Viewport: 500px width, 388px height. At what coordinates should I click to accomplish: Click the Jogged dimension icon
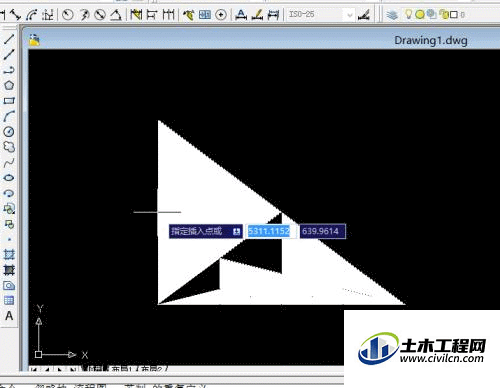pos(85,14)
